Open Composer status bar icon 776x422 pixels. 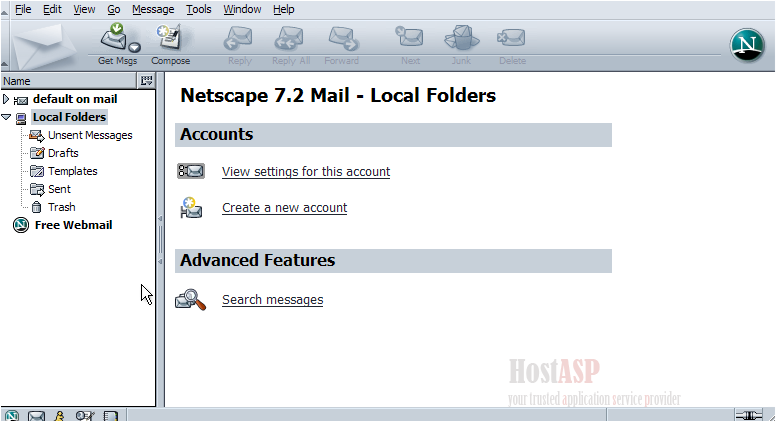click(85, 416)
